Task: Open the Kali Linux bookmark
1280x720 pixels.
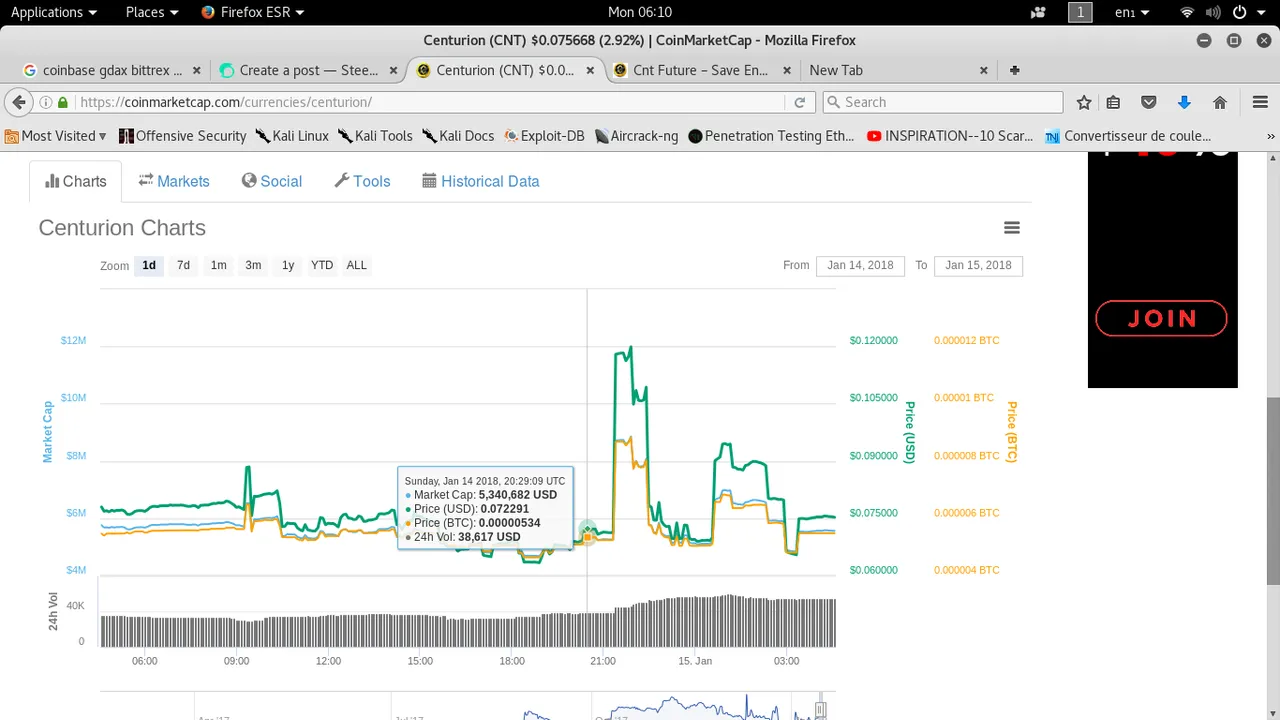Action: (292, 136)
